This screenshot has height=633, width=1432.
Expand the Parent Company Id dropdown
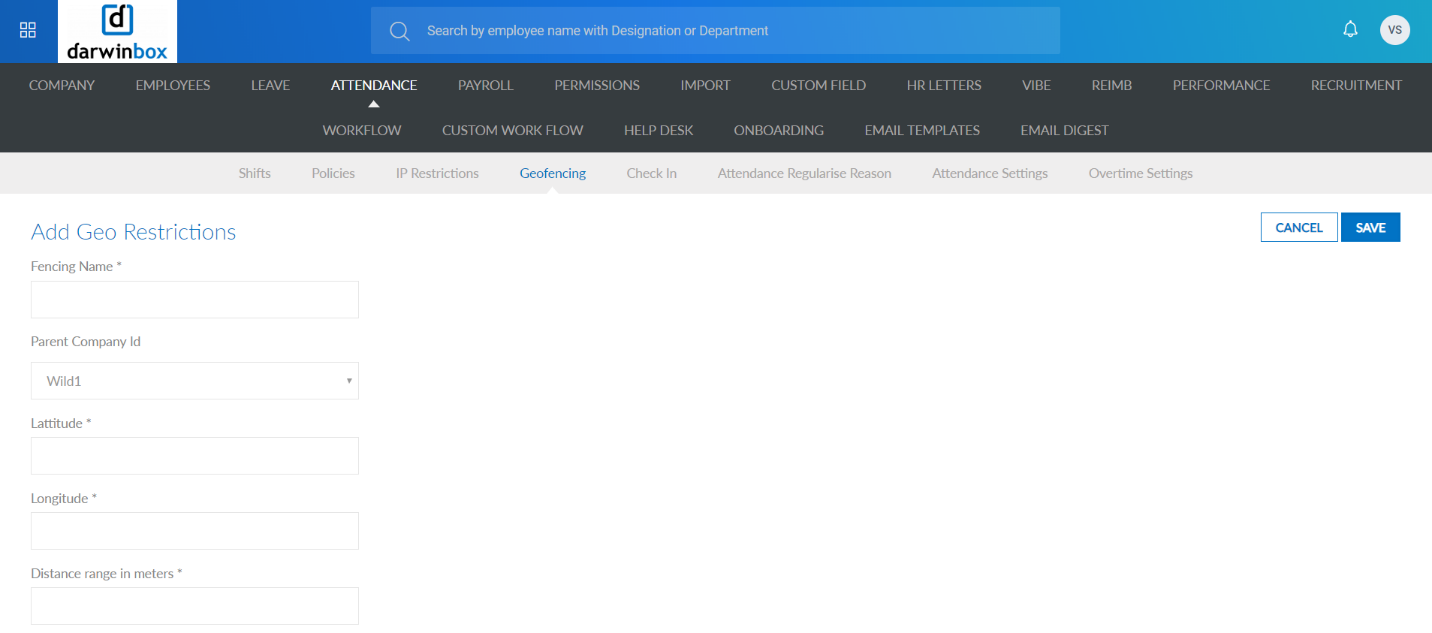(x=194, y=381)
